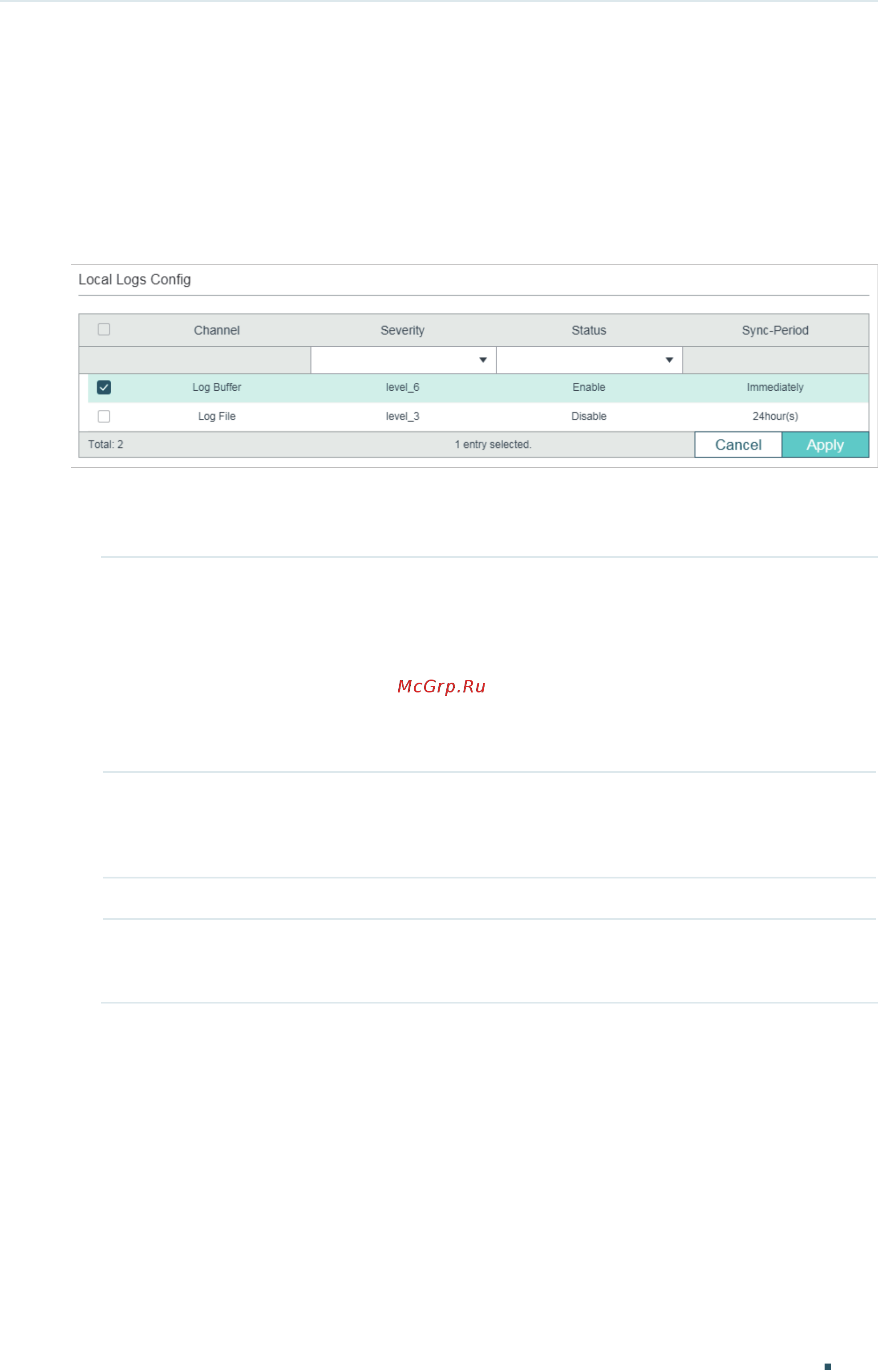This screenshot has height=1372, width=878.
Task: Open the Status dropdown
Action: (590, 360)
